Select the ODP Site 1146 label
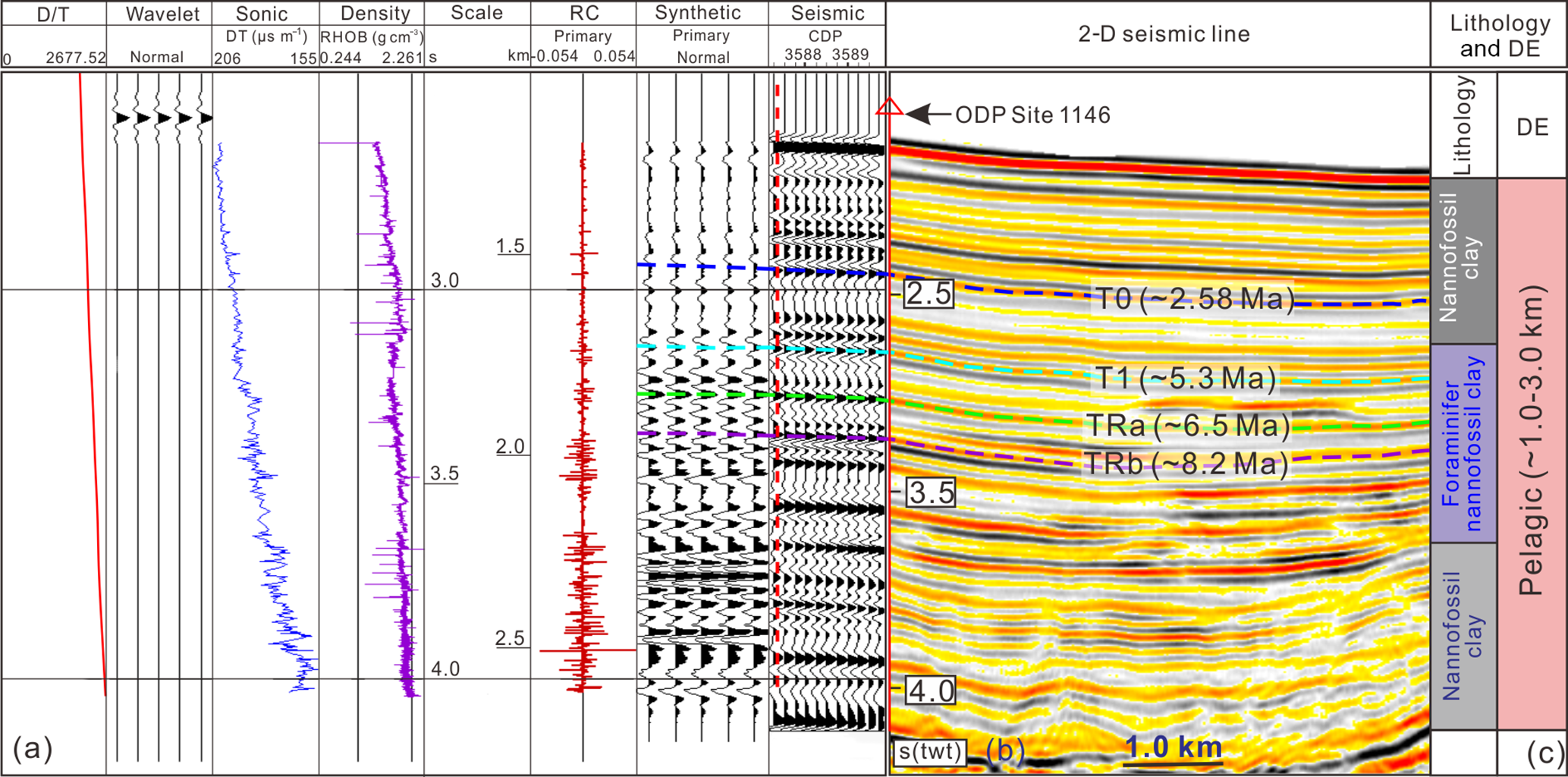 [x=1032, y=115]
